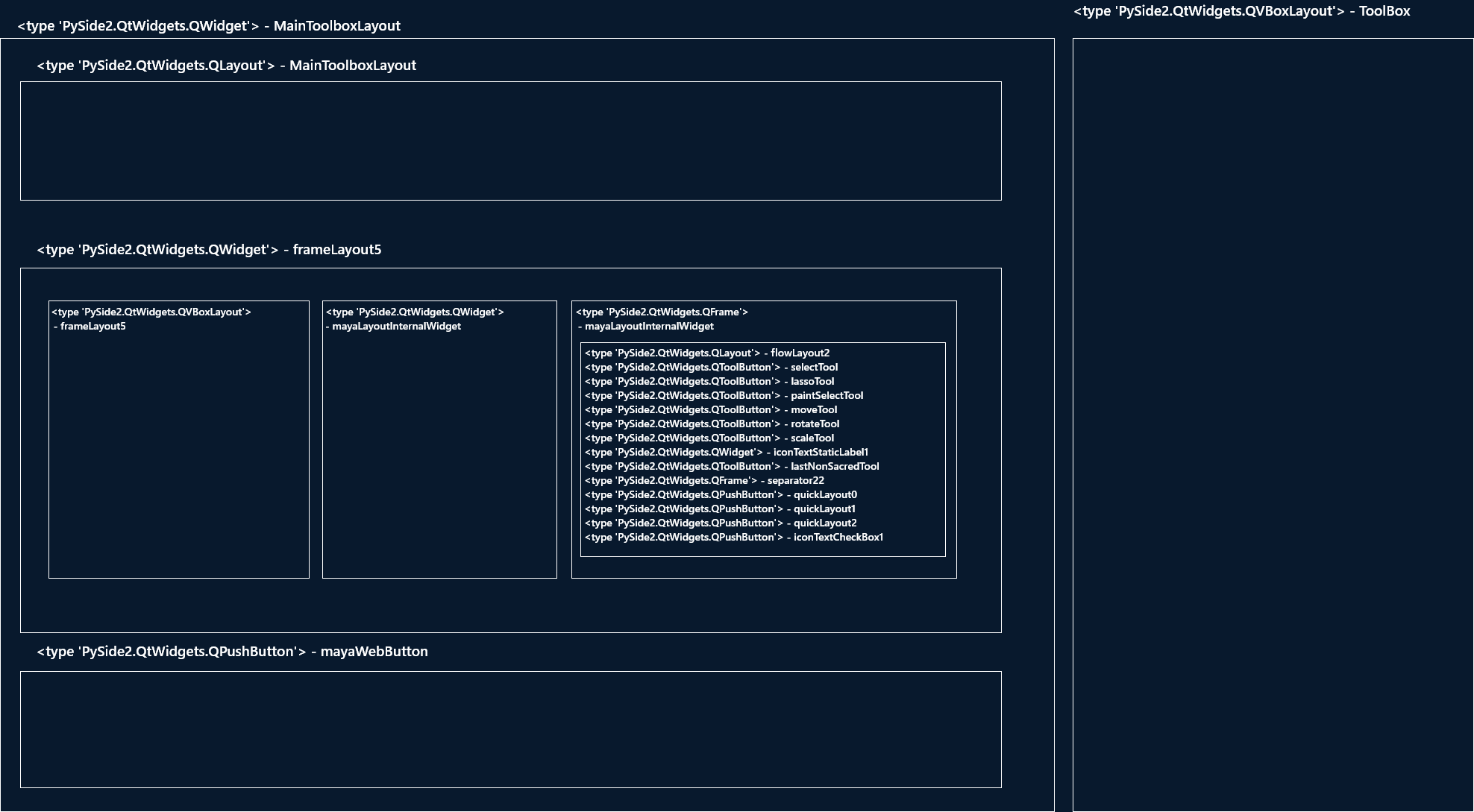1474x812 pixels.
Task: Click the selectTool QToolButton text line
Action: [x=711, y=368]
